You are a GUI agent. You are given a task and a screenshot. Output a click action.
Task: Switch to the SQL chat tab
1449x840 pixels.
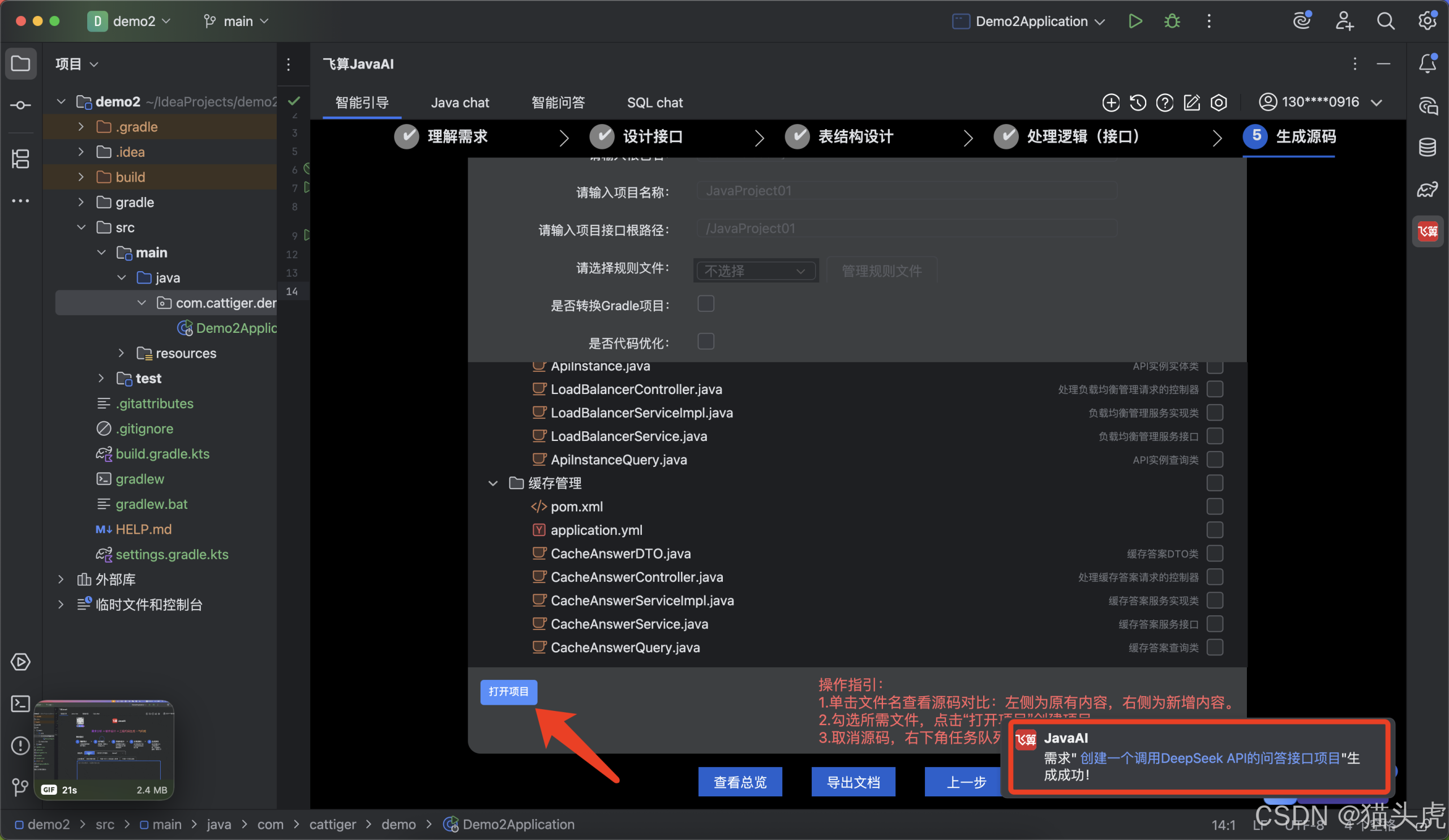click(x=654, y=103)
